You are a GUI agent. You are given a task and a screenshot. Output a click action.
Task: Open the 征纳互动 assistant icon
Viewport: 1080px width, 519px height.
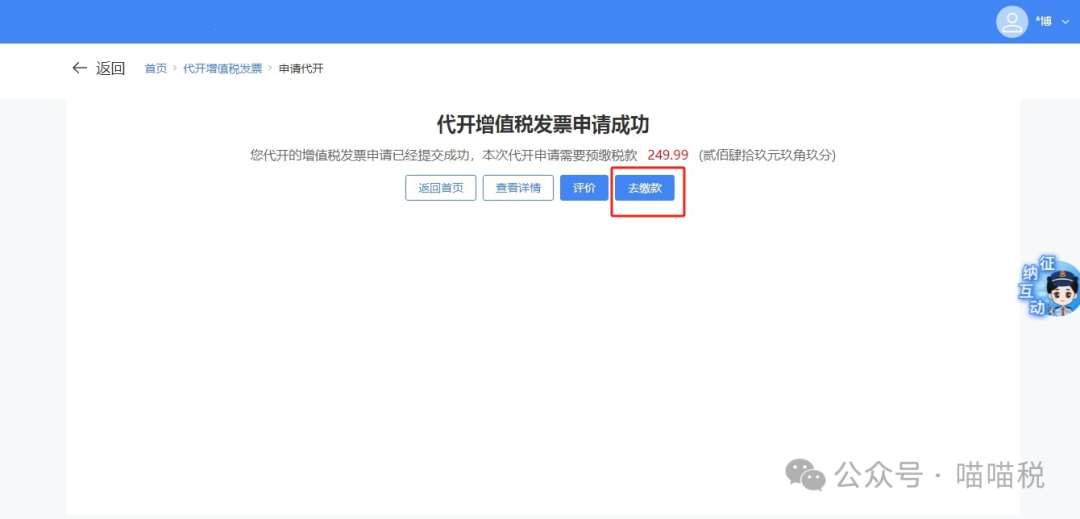click(1050, 286)
